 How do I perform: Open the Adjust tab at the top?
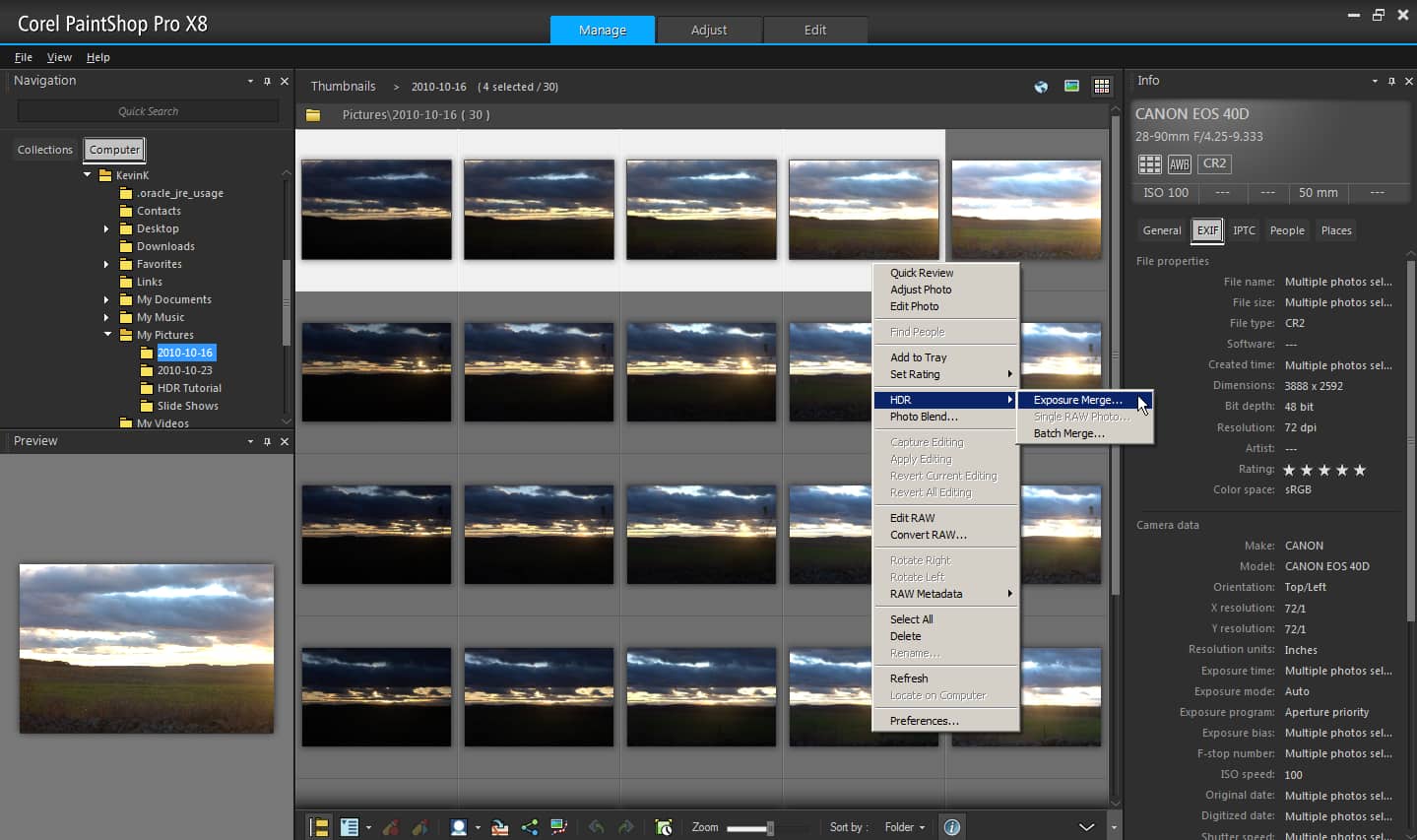[x=708, y=30]
